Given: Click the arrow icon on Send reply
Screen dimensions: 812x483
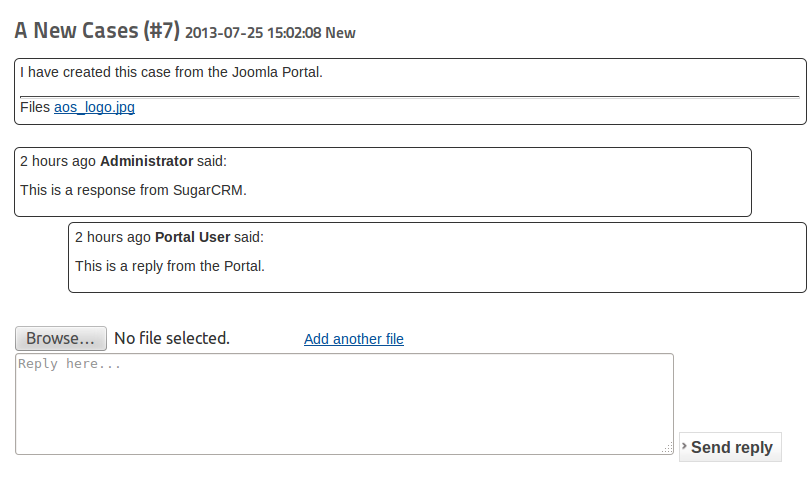Looking at the screenshot, I should click(x=684, y=446).
